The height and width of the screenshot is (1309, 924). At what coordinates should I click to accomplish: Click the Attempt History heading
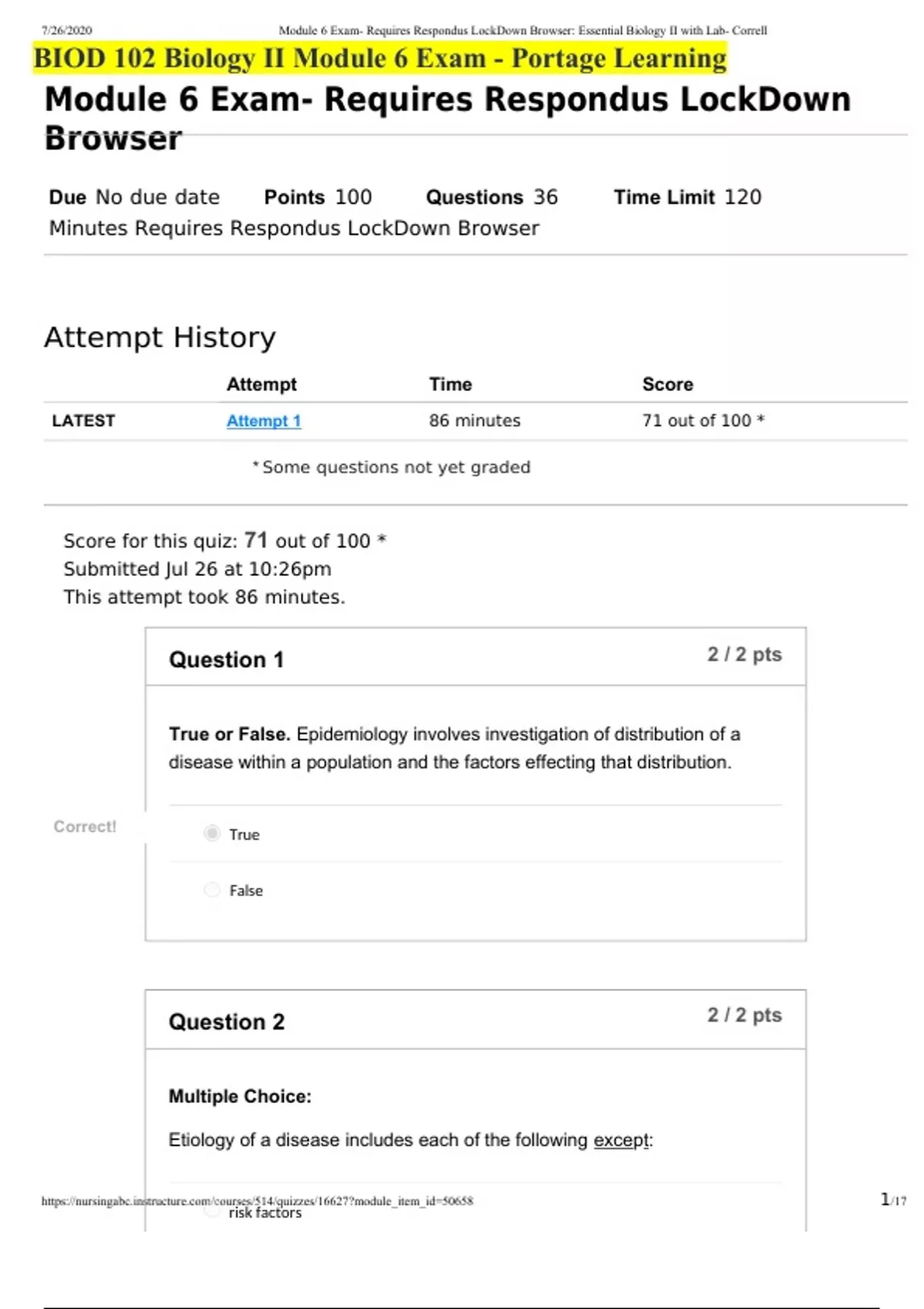[x=159, y=337]
